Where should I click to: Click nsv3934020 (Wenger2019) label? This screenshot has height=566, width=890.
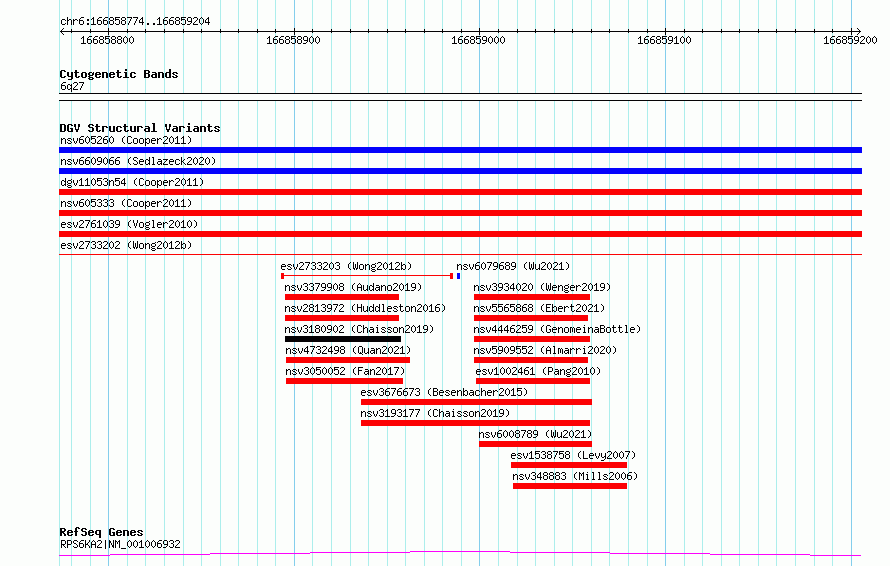pos(542,287)
